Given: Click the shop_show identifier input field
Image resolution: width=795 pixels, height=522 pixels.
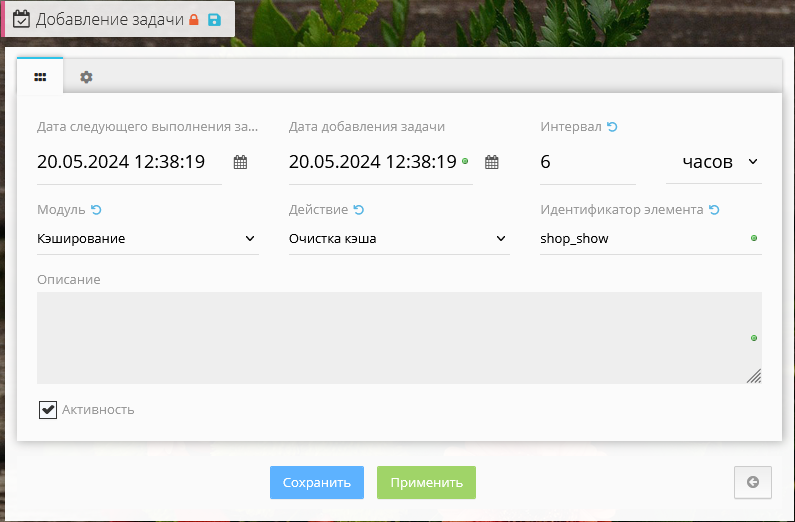Looking at the screenshot, I should pyautogui.click(x=640, y=239).
